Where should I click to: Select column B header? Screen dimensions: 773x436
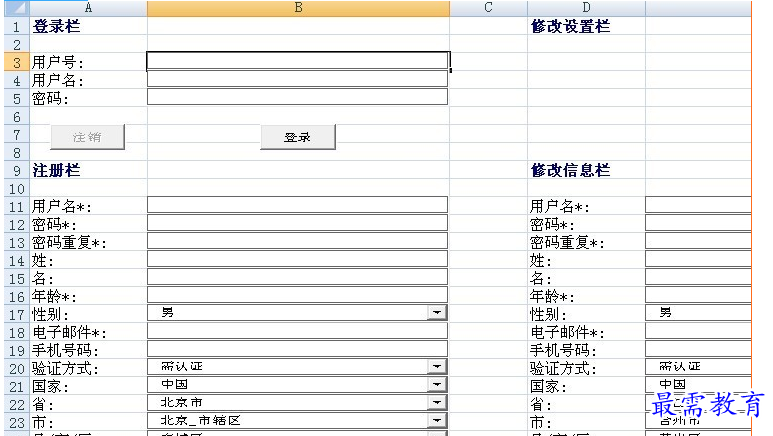(x=298, y=8)
